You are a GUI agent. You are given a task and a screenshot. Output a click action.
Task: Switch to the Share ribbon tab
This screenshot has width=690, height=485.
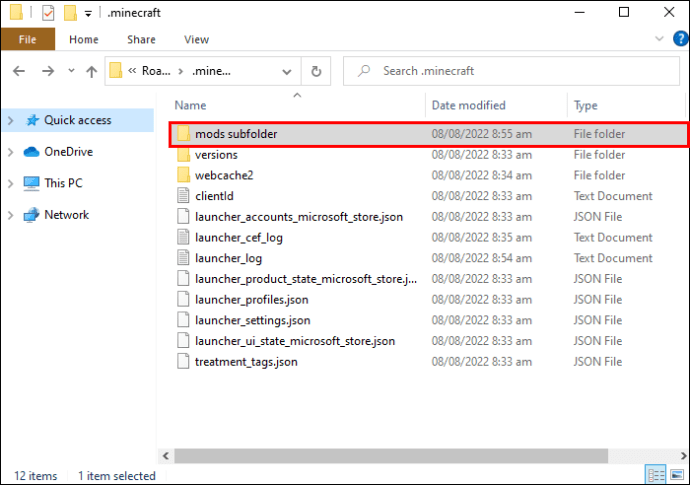click(x=141, y=40)
